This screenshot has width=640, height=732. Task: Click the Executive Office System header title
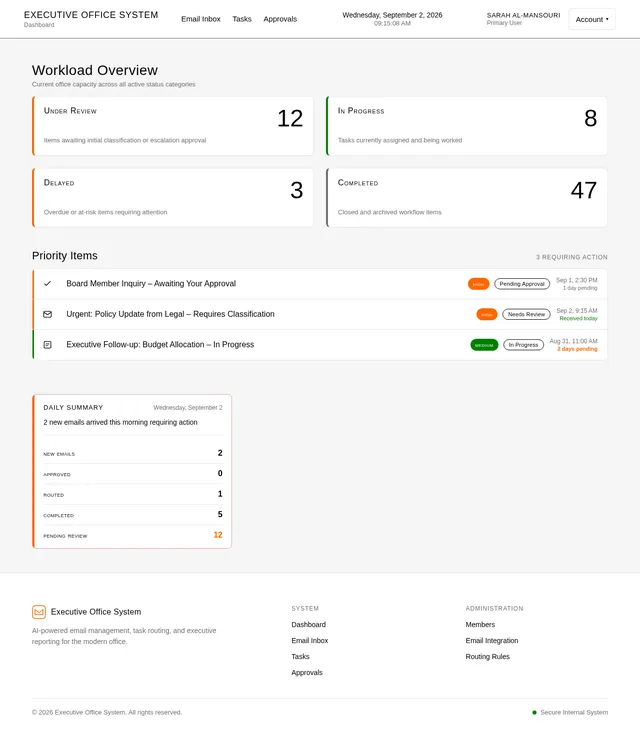point(91,15)
